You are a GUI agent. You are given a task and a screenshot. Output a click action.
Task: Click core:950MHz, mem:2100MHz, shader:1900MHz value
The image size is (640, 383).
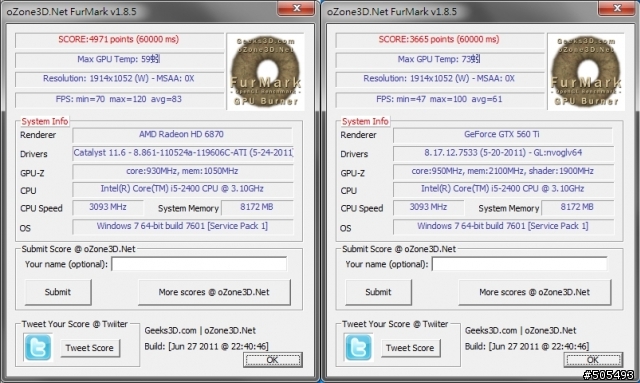point(503,171)
